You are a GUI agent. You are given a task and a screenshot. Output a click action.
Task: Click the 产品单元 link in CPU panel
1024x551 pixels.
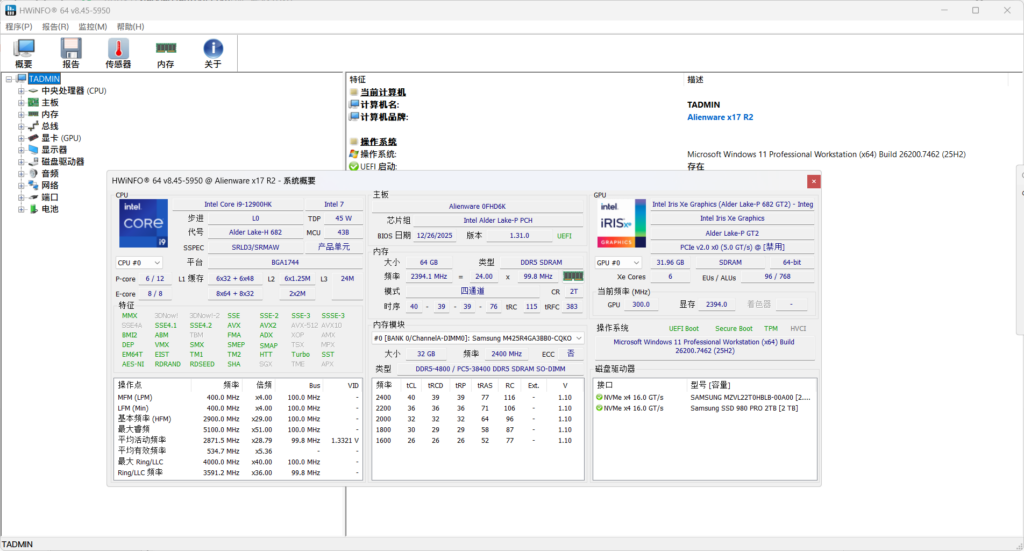[x=334, y=247]
